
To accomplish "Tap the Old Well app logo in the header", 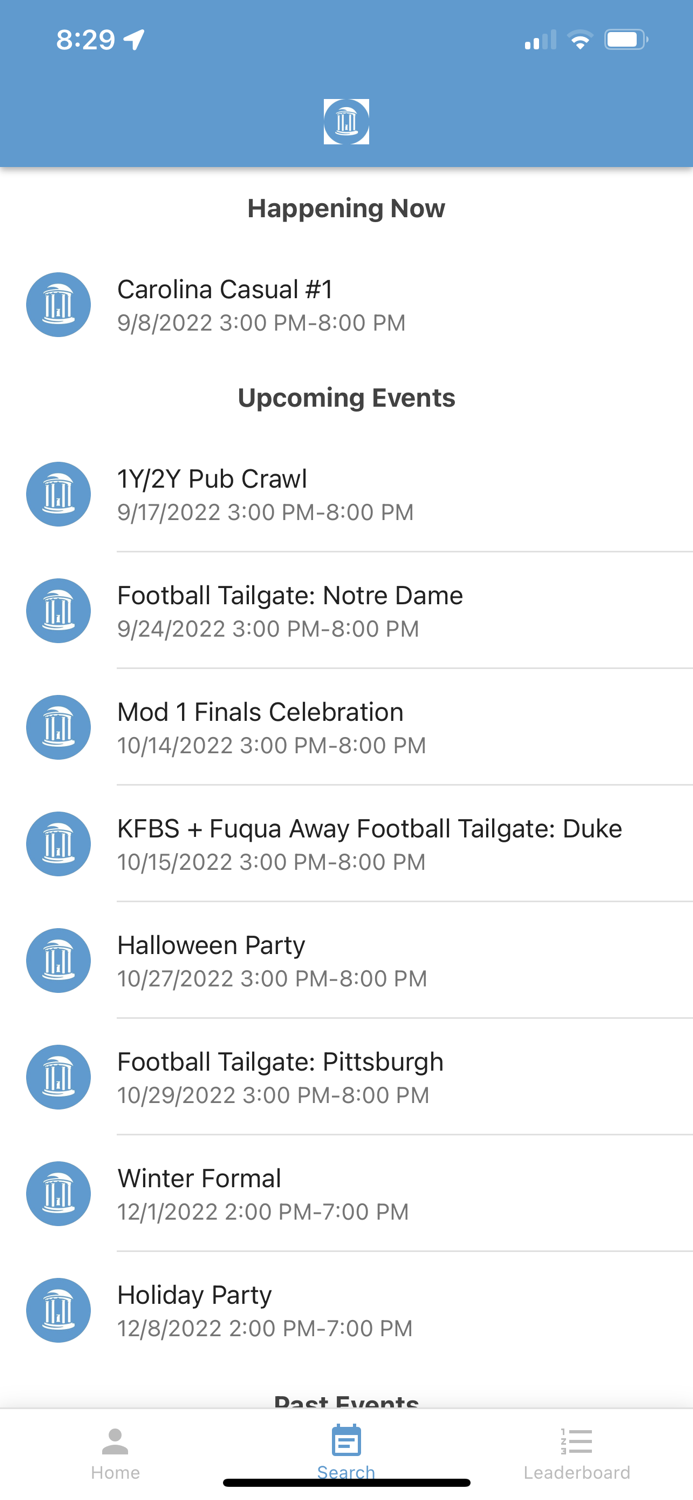I will click(346, 121).
